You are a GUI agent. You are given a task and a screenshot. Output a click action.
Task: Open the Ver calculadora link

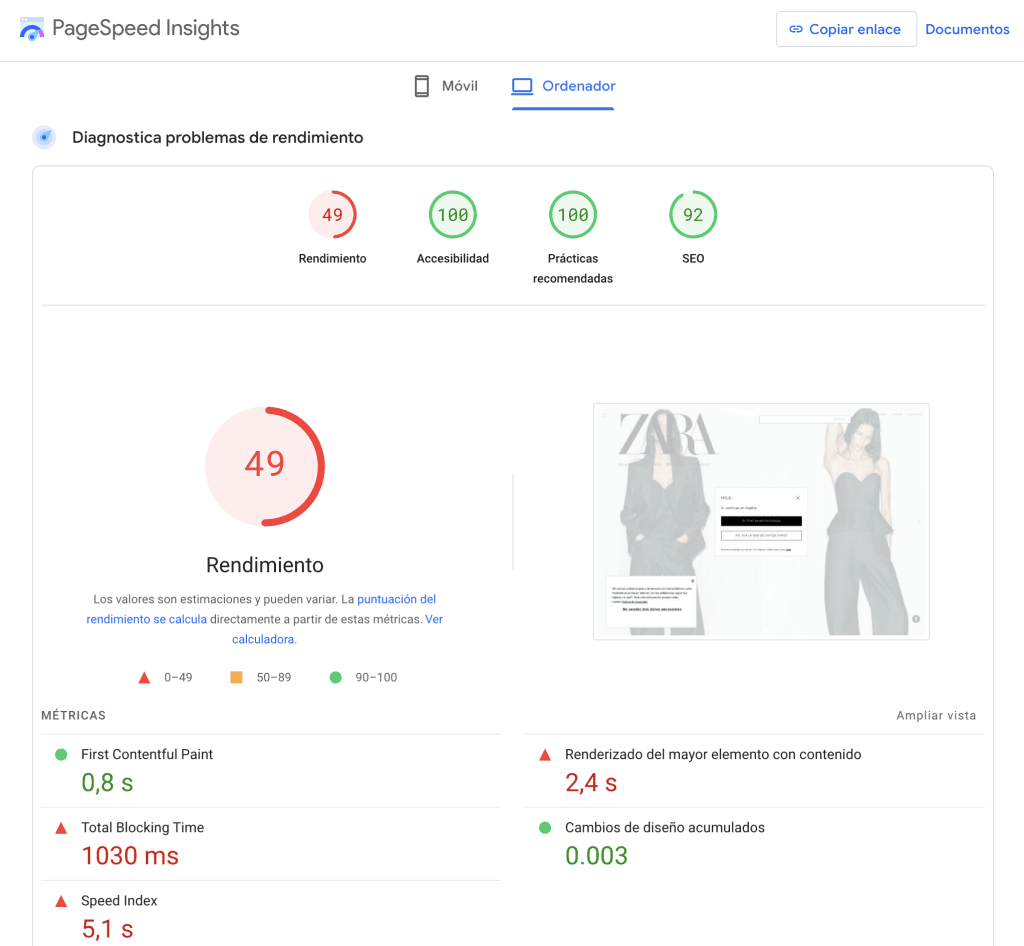pos(433,619)
